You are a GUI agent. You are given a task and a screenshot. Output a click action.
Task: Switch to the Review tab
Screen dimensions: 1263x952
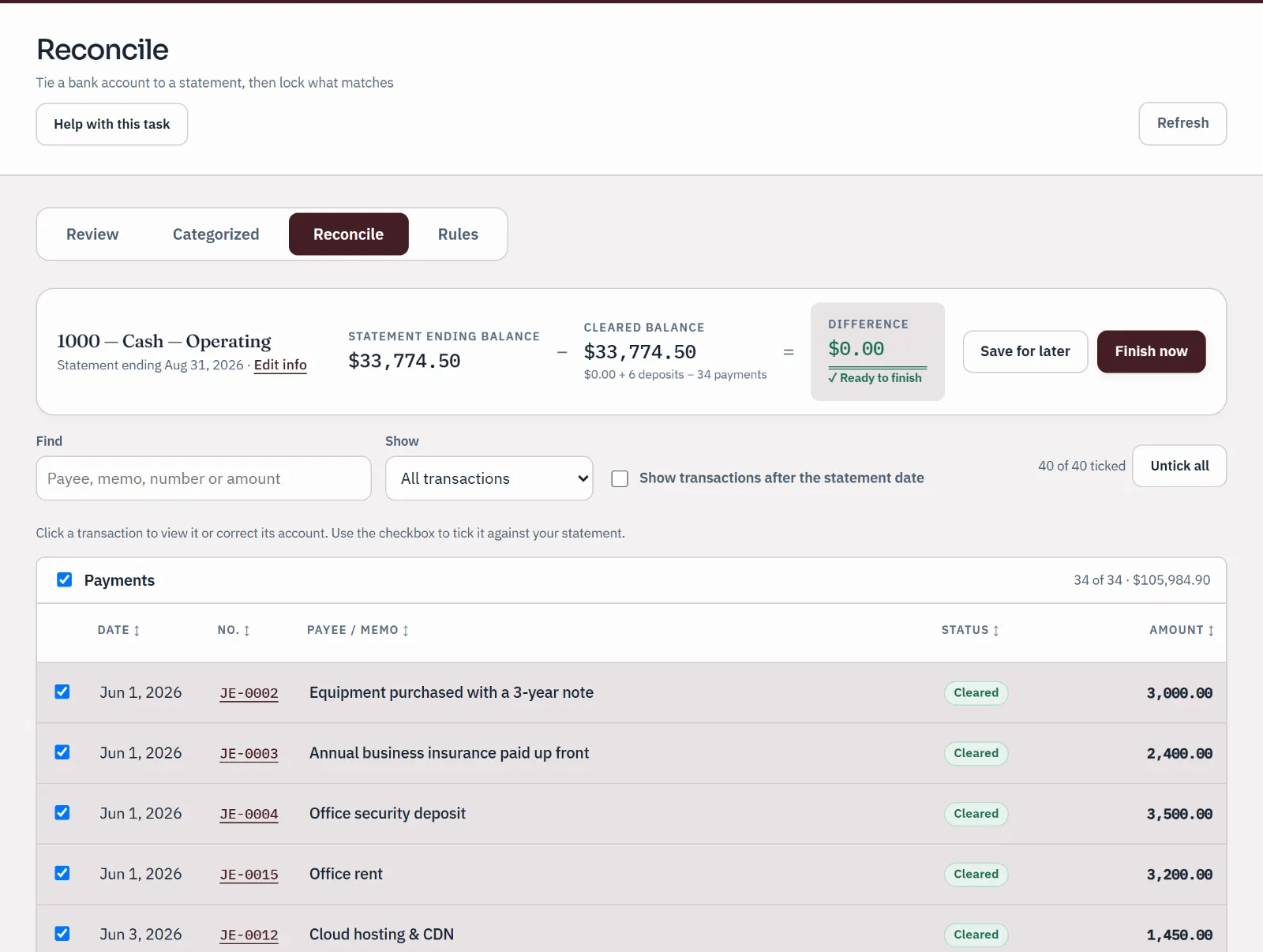tap(92, 234)
